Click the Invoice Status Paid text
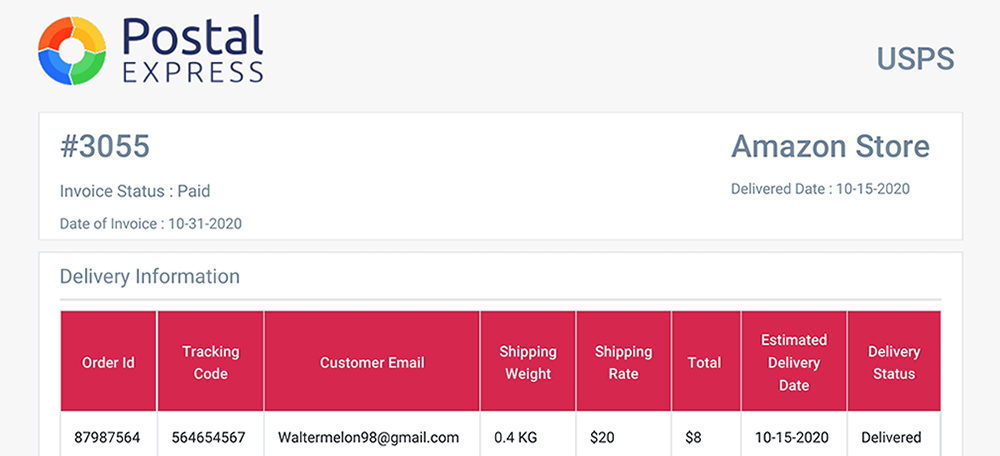The height and width of the screenshot is (456, 1000). tap(135, 191)
